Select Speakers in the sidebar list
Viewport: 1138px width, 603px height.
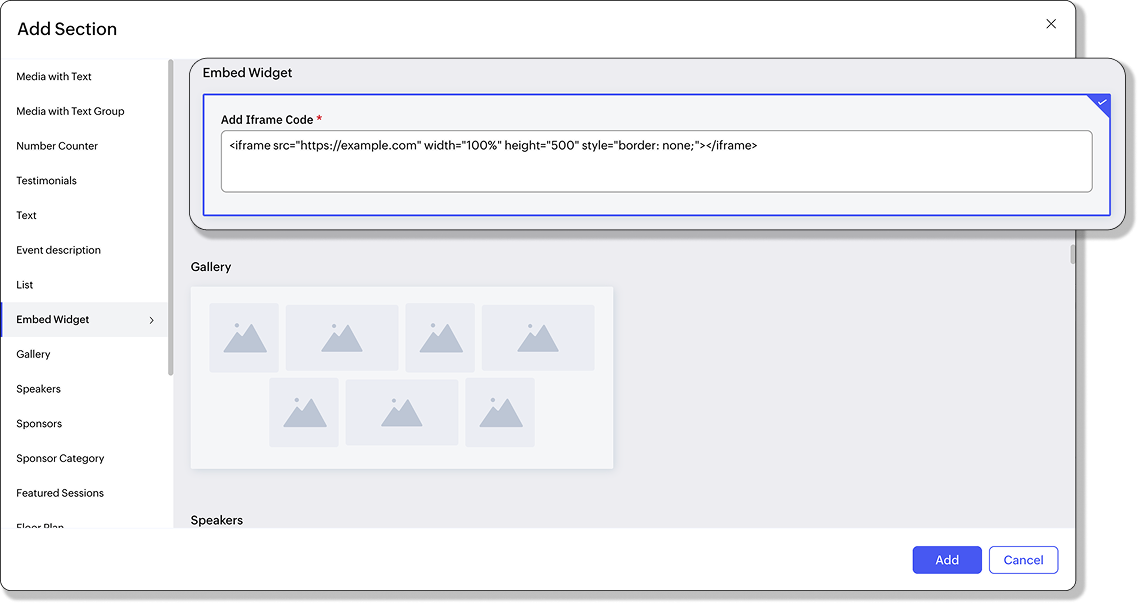pyautogui.click(x=38, y=389)
